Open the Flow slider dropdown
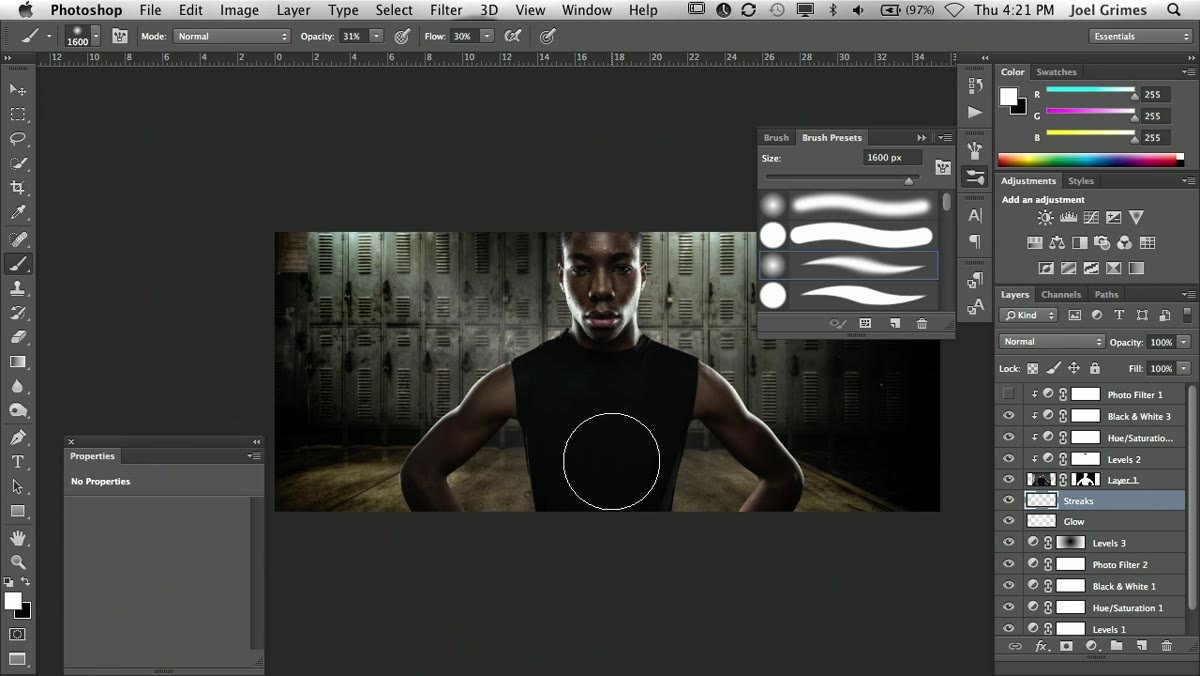Screen dimensions: 1200x676 [x=486, y=36]
